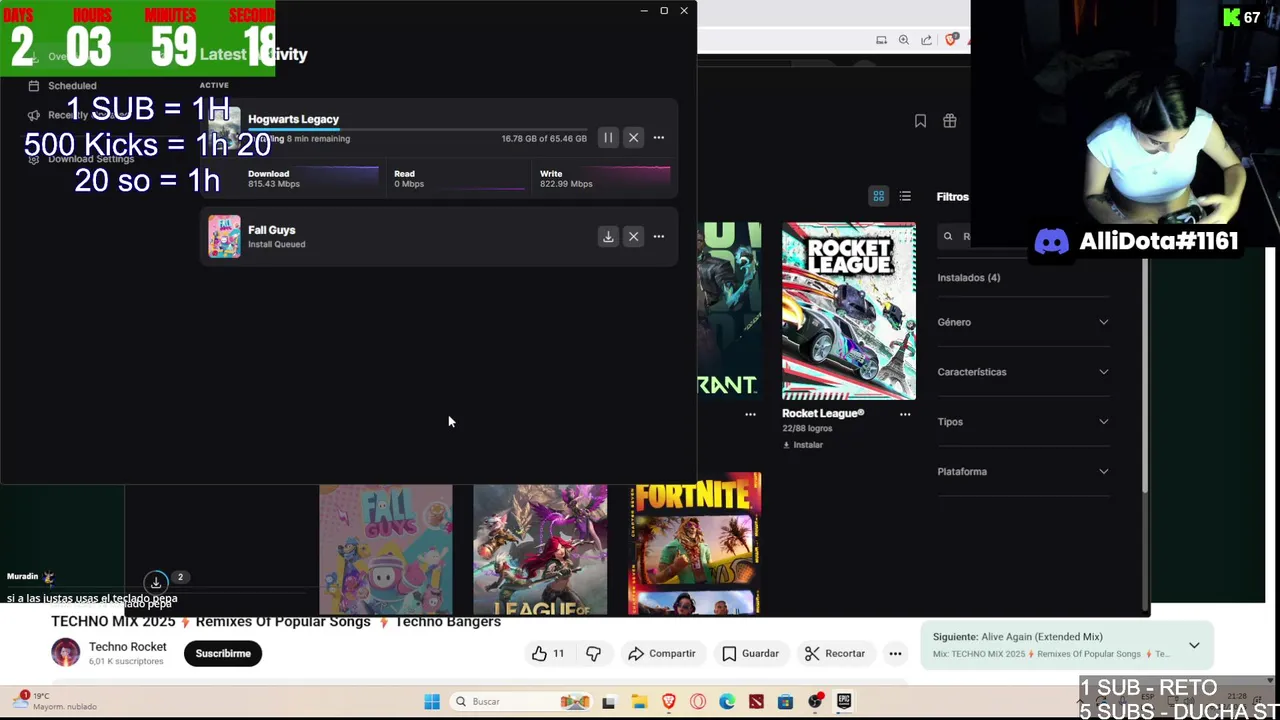Expand the Características filter
The image size is (1280, 720).
[x=1023, y=372]
